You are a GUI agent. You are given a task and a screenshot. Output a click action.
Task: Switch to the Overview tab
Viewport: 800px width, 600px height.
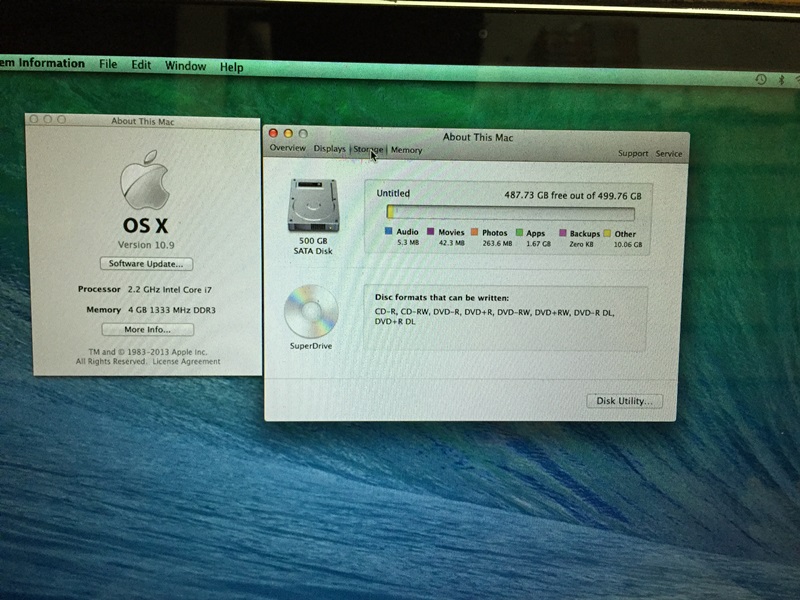click(x=287, y=149)
